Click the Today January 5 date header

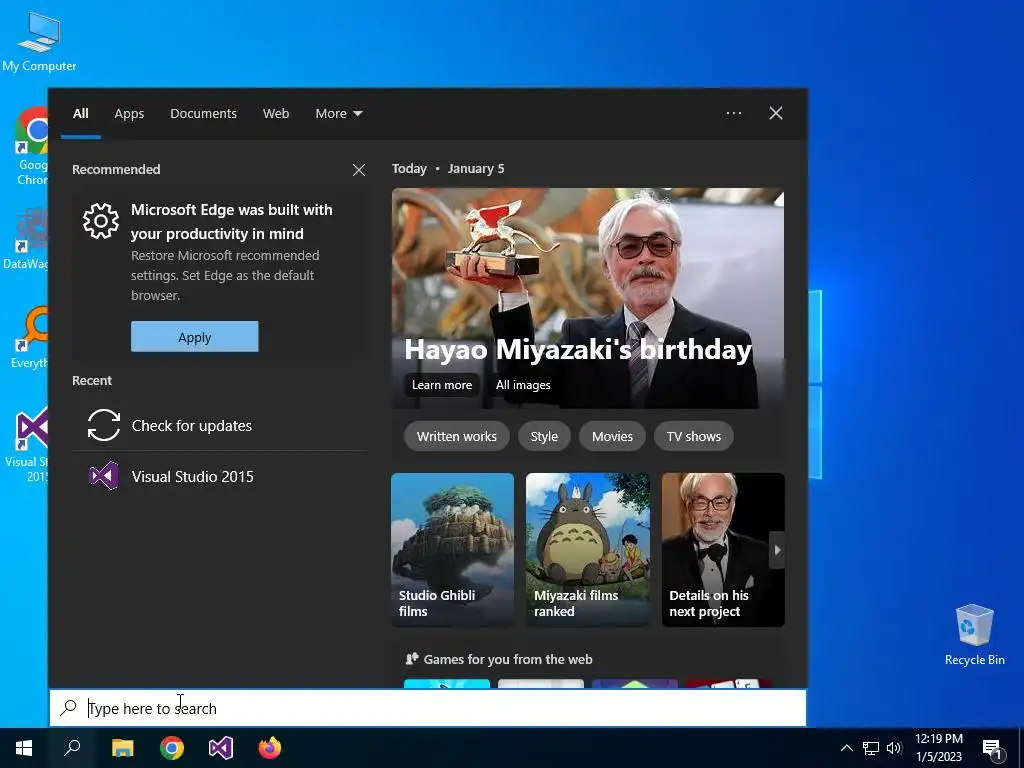tap(448, 168)
